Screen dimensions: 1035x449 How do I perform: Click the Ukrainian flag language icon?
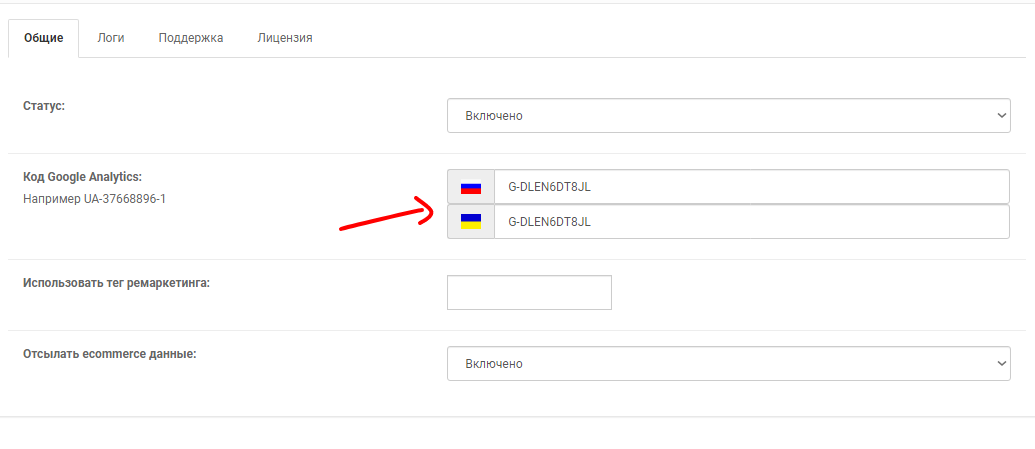[x=471, y=222]
